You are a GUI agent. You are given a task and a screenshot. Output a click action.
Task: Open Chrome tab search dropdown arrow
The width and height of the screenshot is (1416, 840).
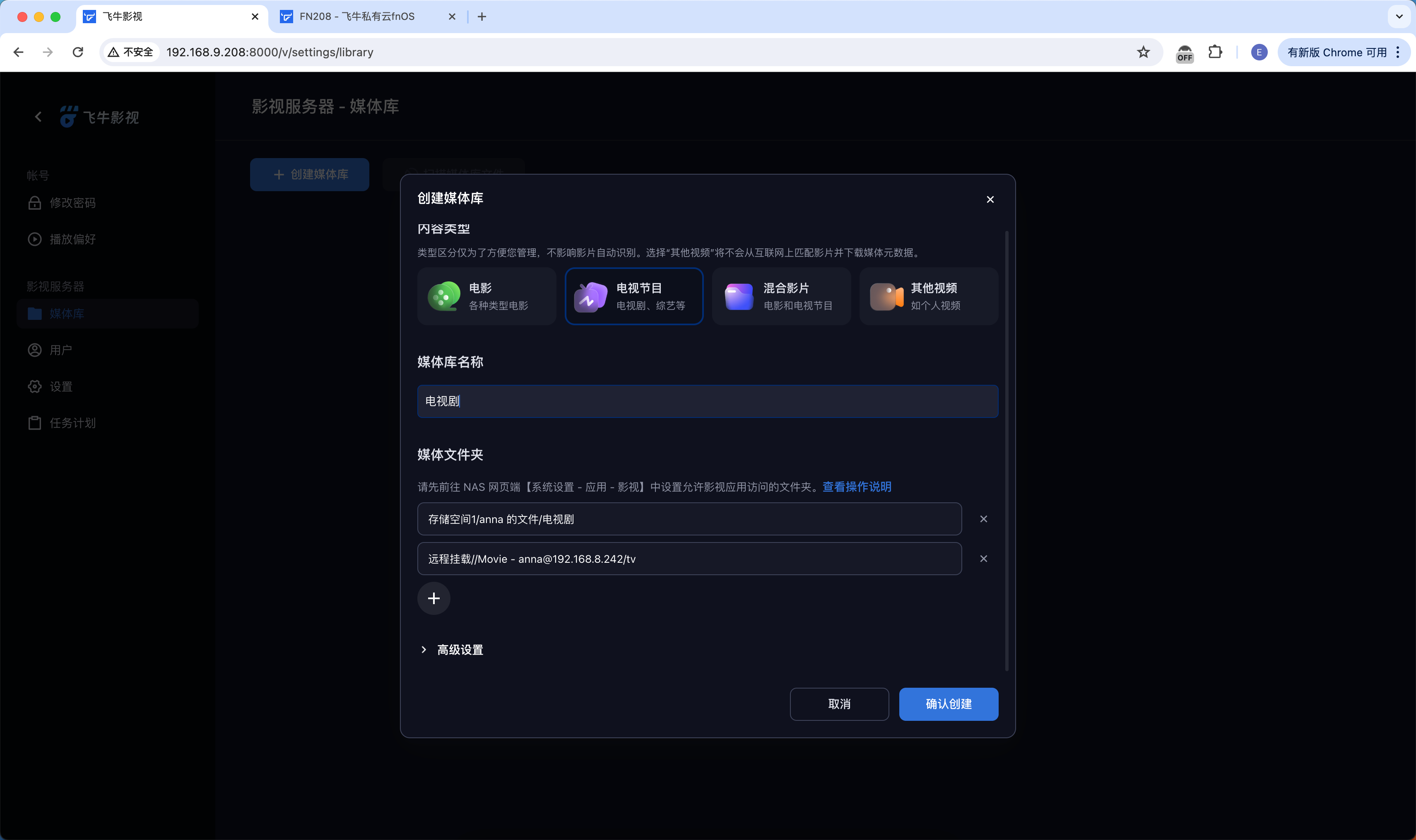[x=1399, y=17]
